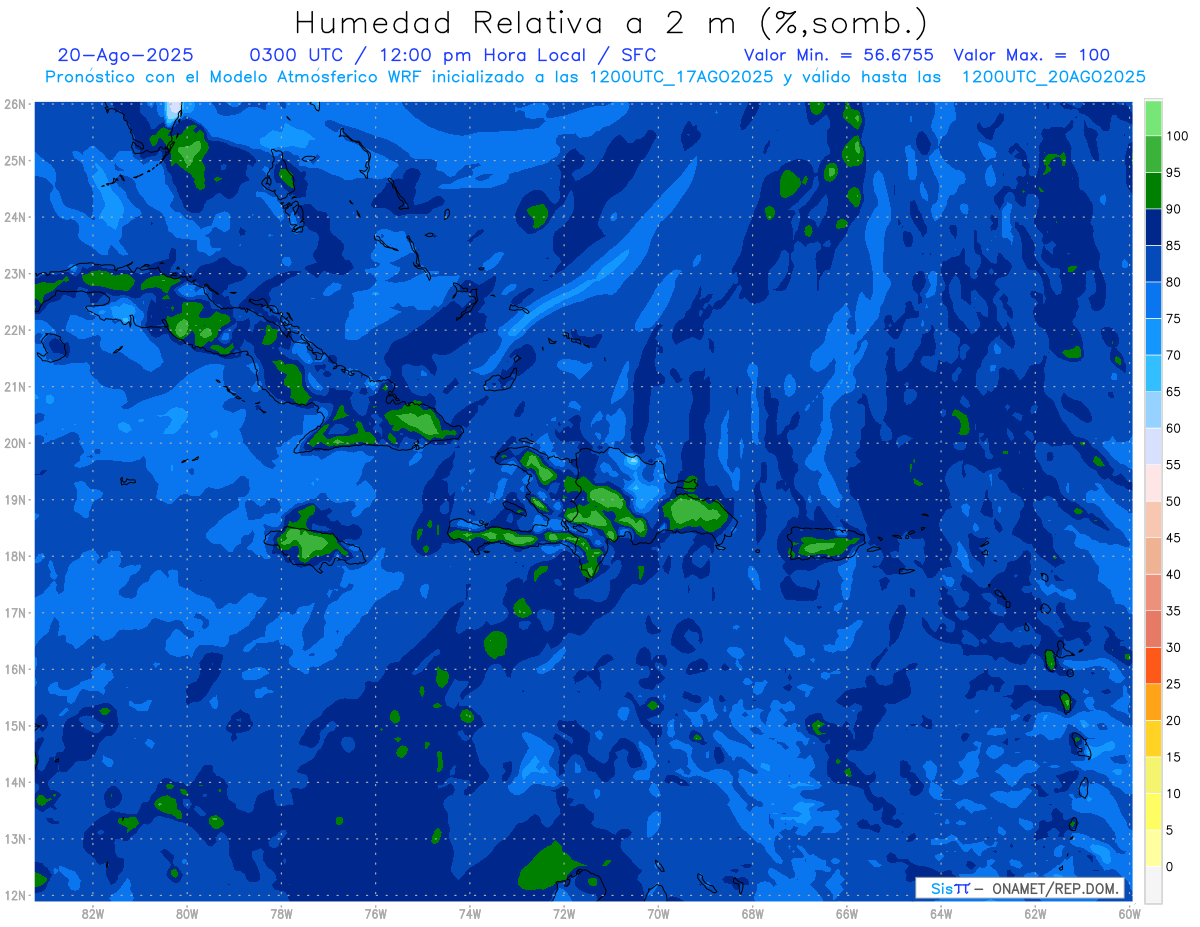Click the 'Pronóstico con el Modelo Atmosférico WRF' line
This screenshot has width=1200, height=927.
[595, 77]
